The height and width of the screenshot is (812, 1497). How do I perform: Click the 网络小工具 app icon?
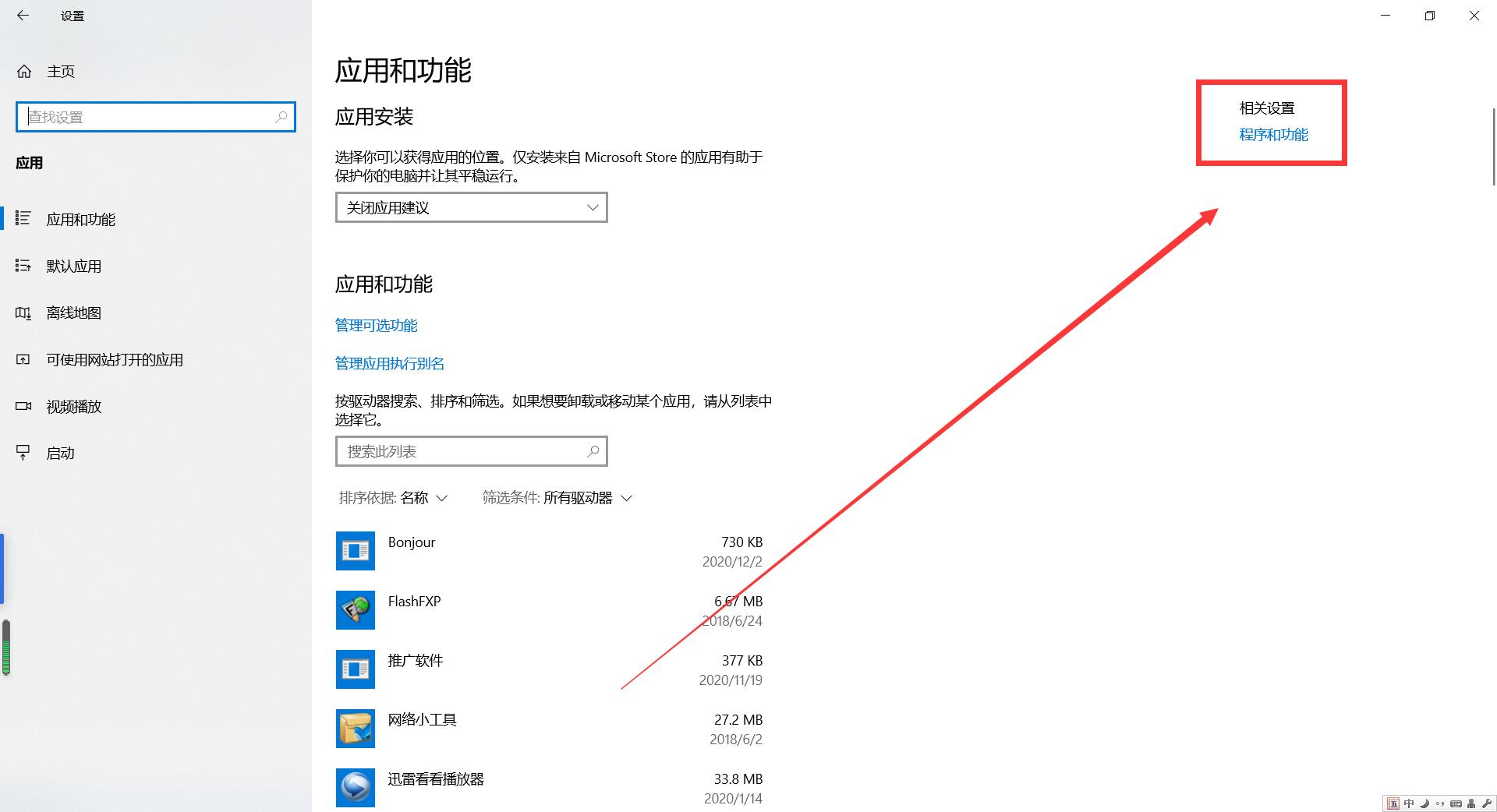[x=356, y=729]
